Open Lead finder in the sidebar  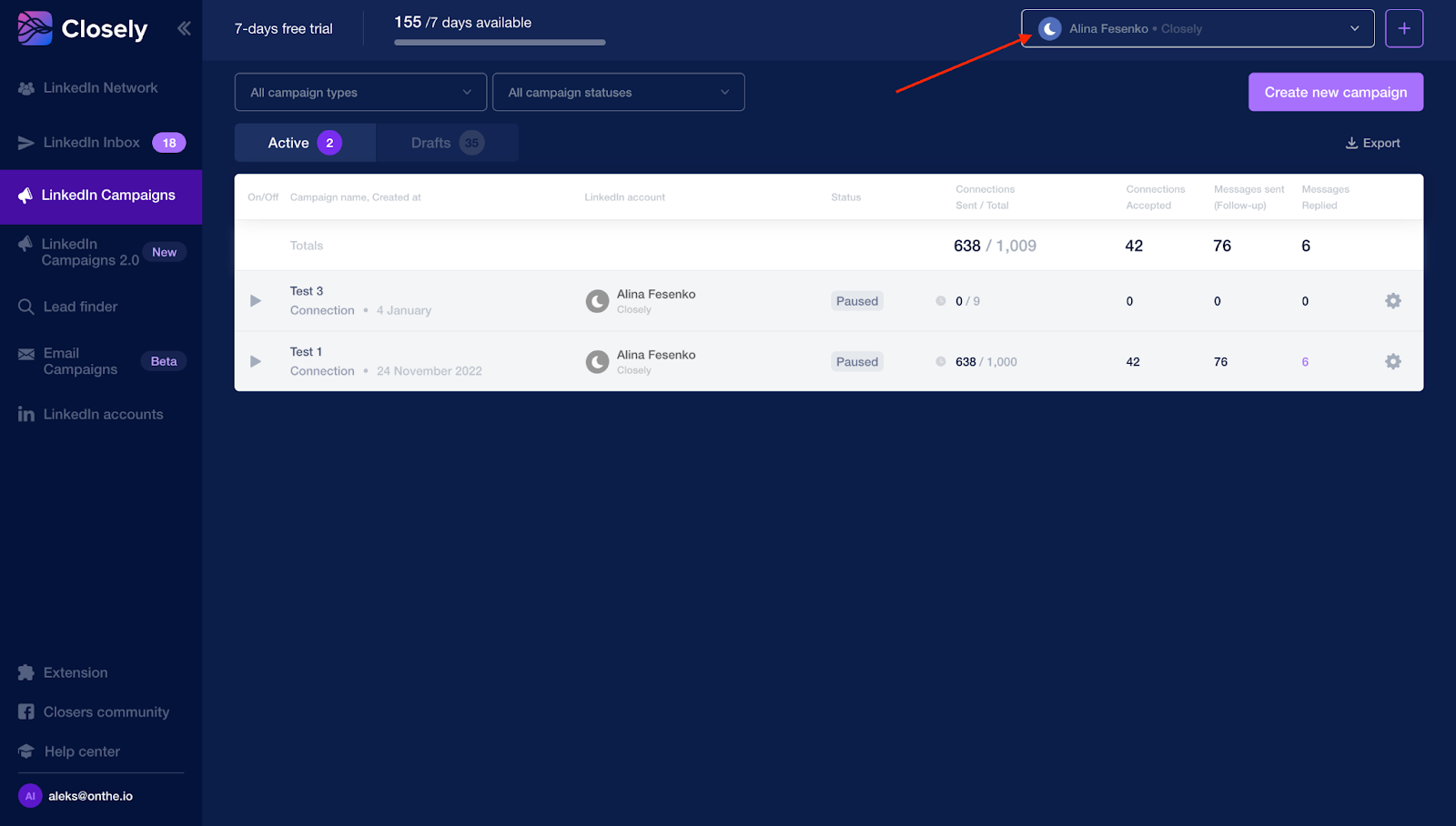click(80, 307)
